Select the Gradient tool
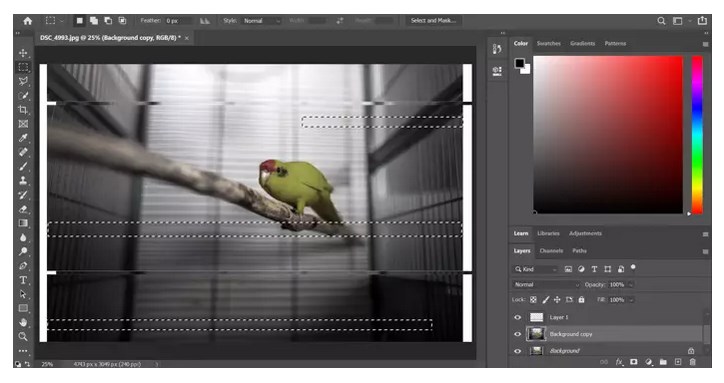The image size is (724, 383). 23,223
